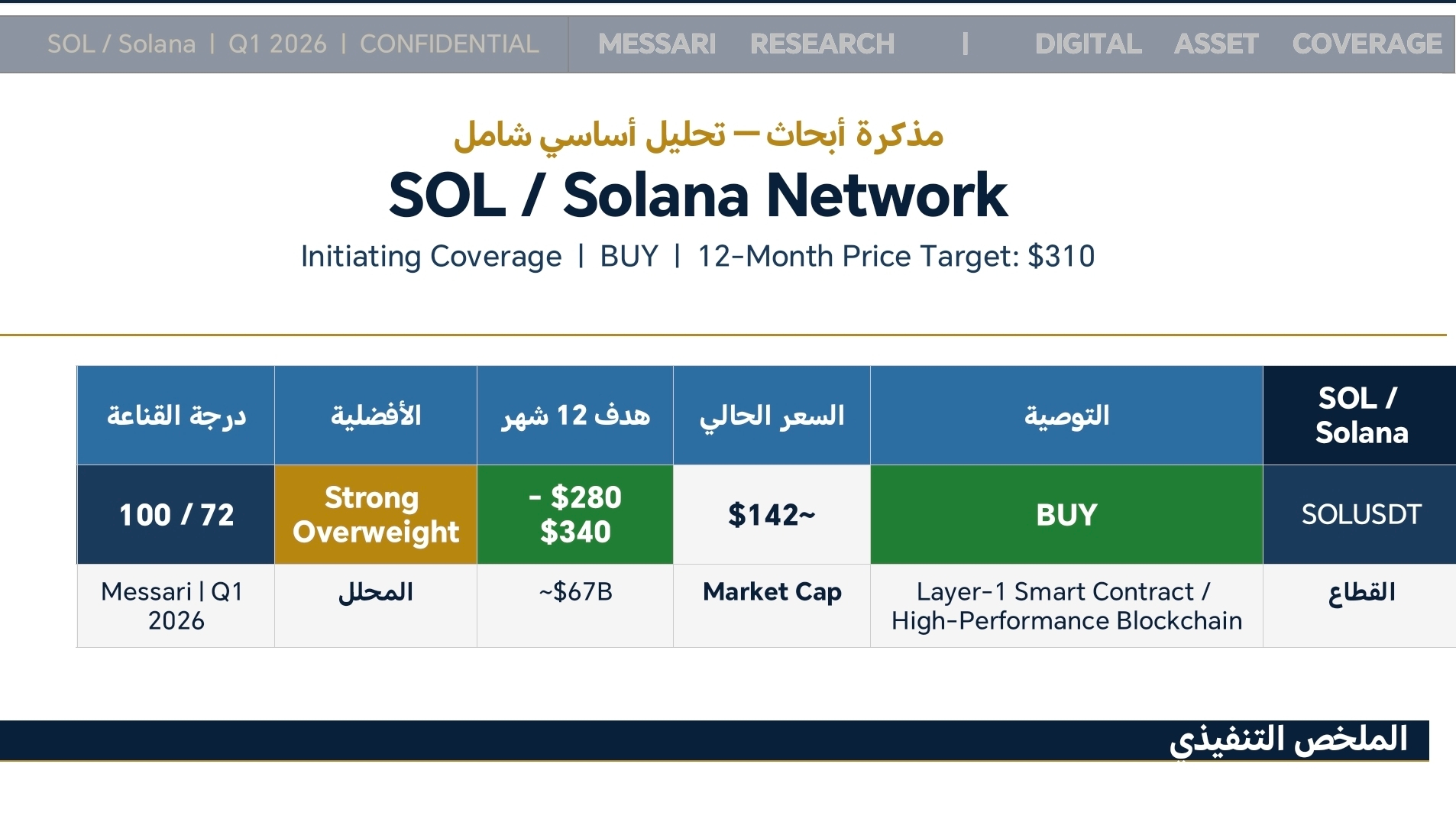Click the DIGITAL ASSET COVERAGE header label
Image resolution: width=1456 pixels, height=819 pixels.
coord(1238,44)
